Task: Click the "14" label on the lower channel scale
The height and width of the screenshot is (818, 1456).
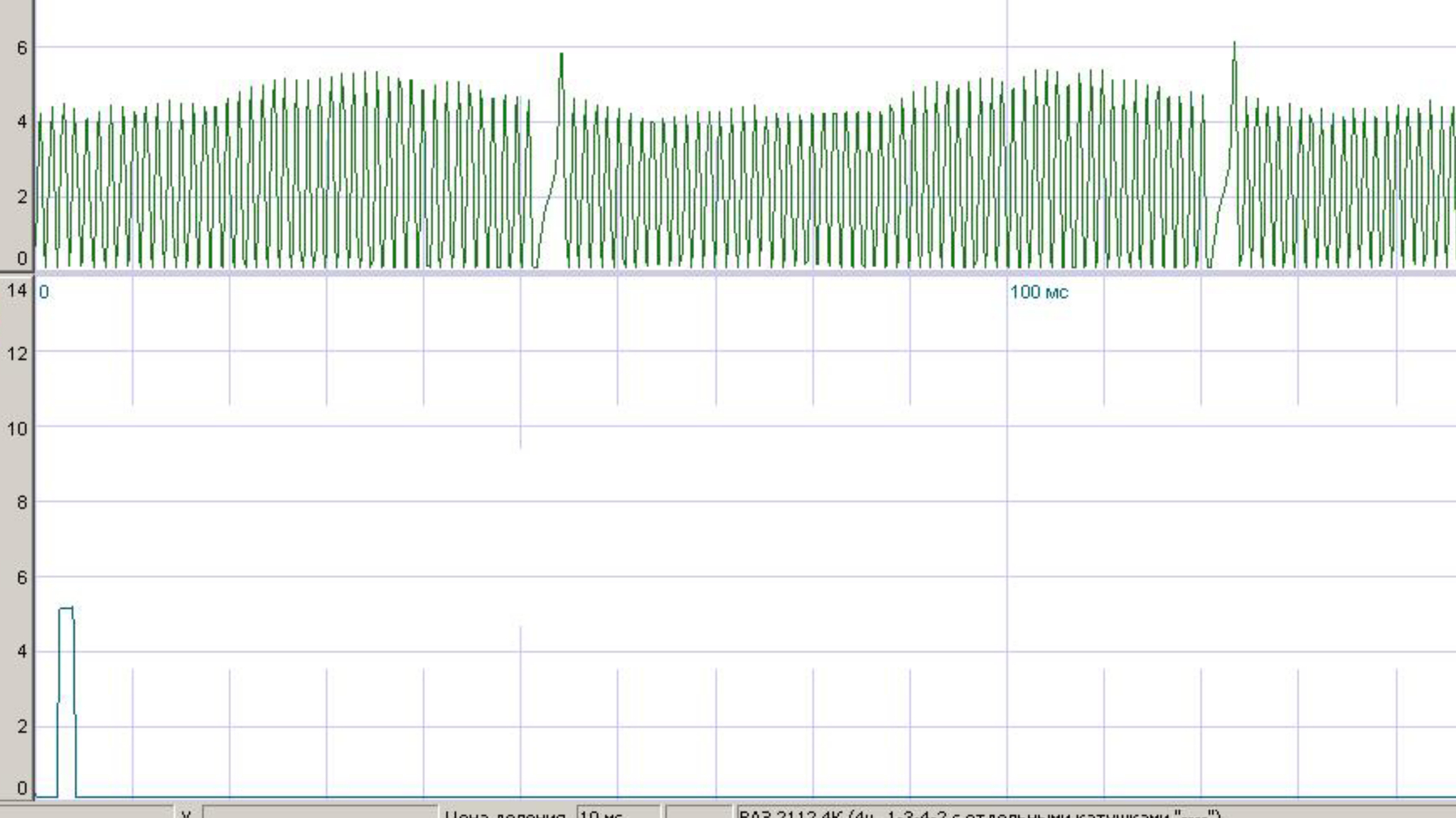Action: tap(17, 290)
